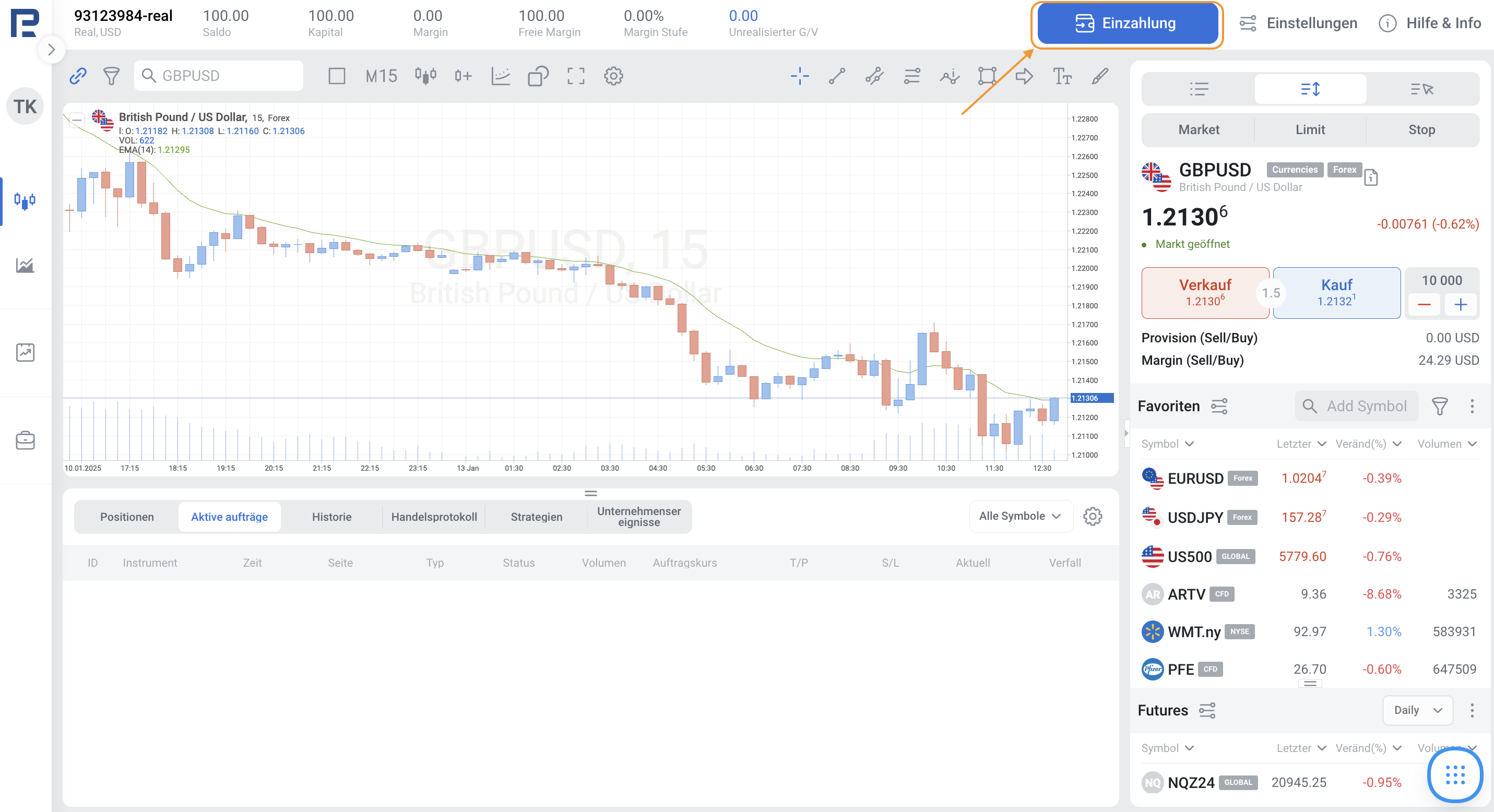
Task: Click the Einzahlung deposit button
Action: [x=1127, y=23]
